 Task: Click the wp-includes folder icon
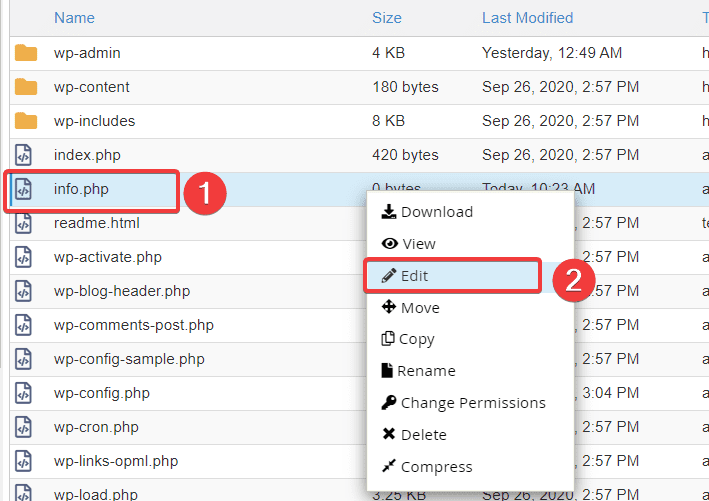pos(26,121)
